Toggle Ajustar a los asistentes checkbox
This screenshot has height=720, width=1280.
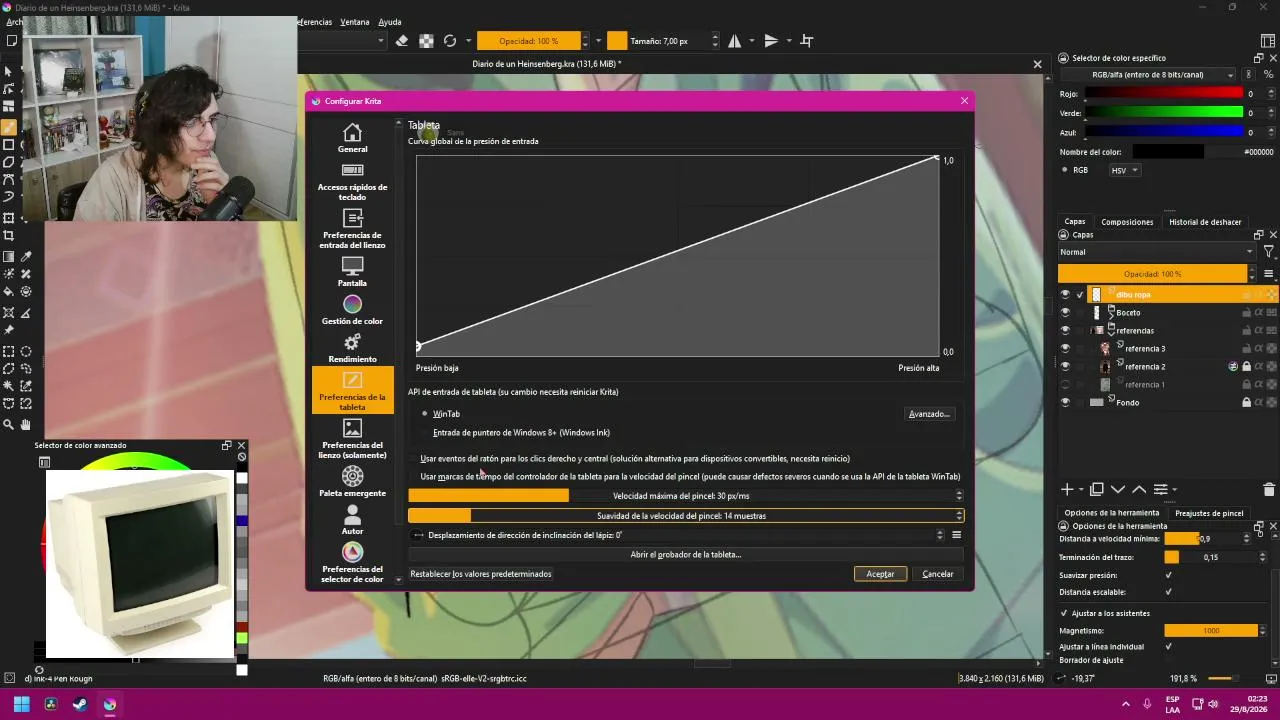click(x=1064, y=613)
